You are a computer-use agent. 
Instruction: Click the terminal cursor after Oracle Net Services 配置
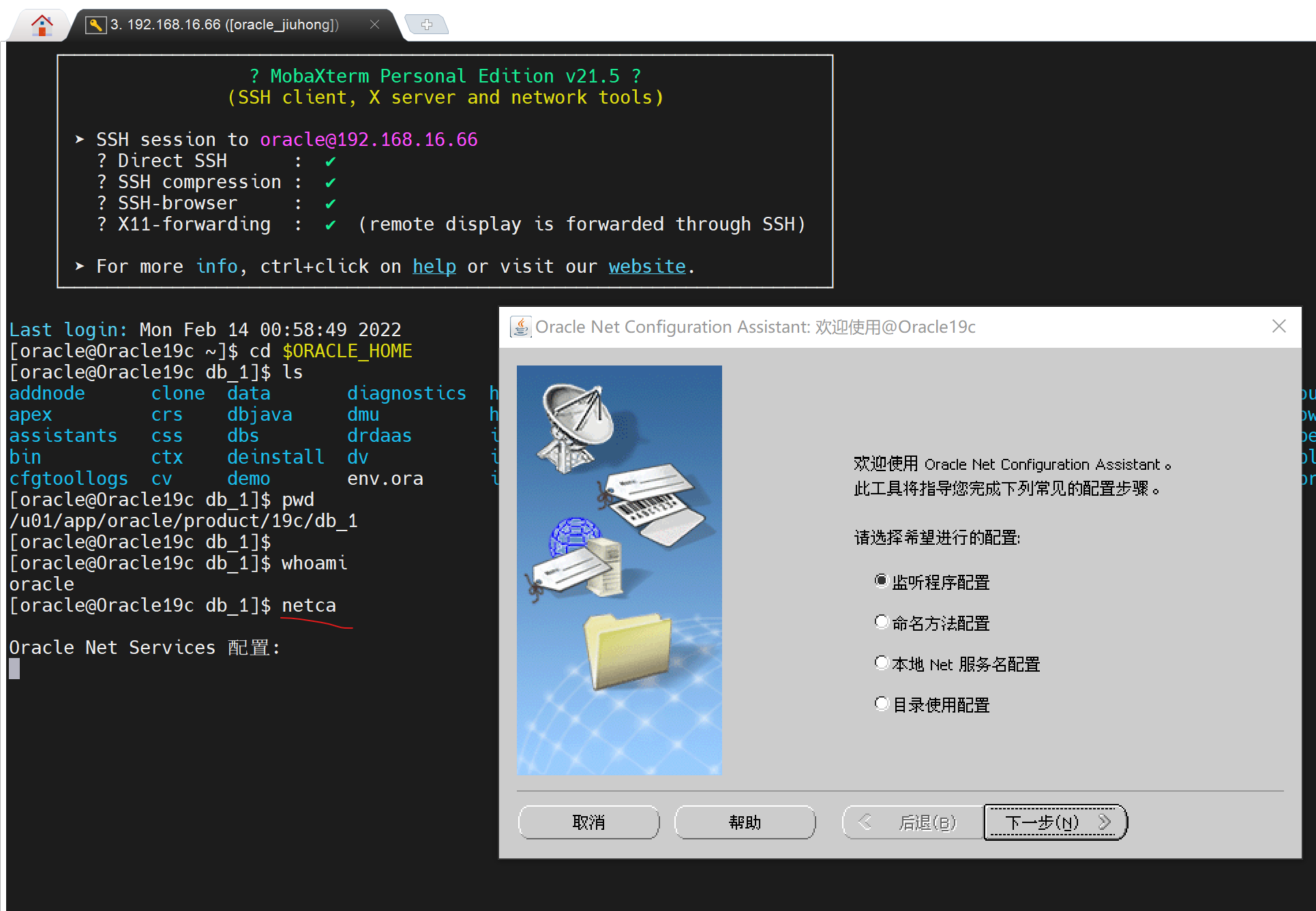coord(14,669)
